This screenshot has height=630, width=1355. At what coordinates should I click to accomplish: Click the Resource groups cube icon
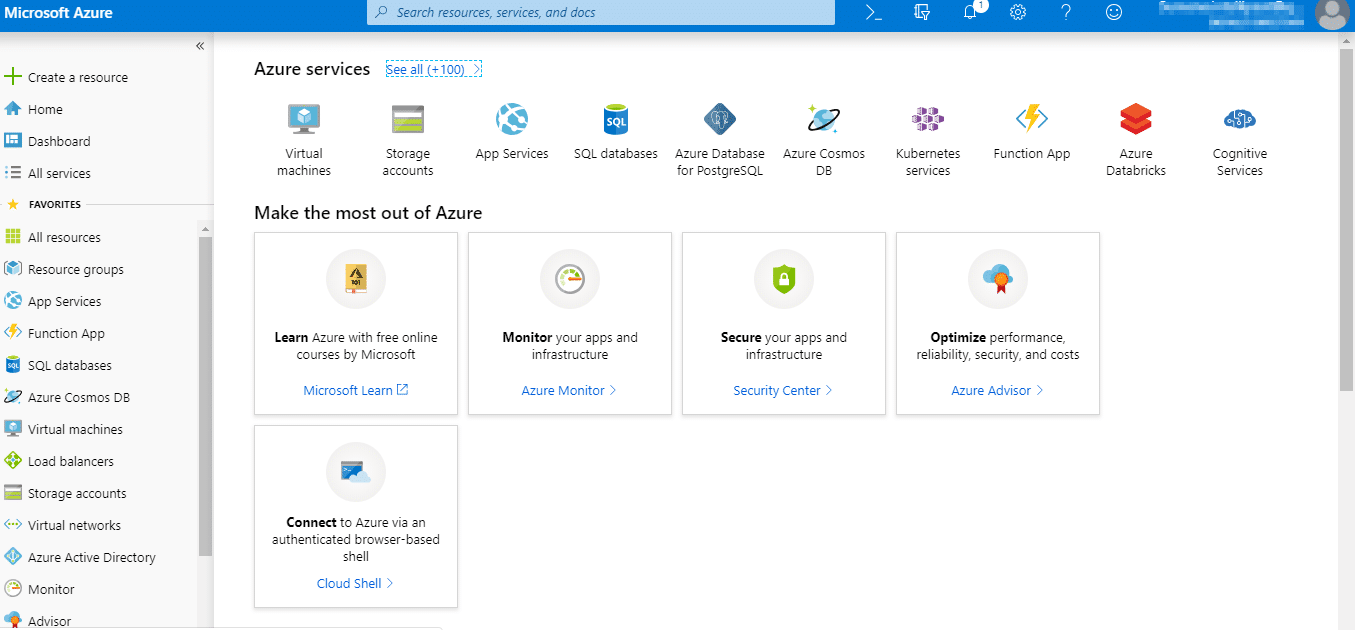13,269
